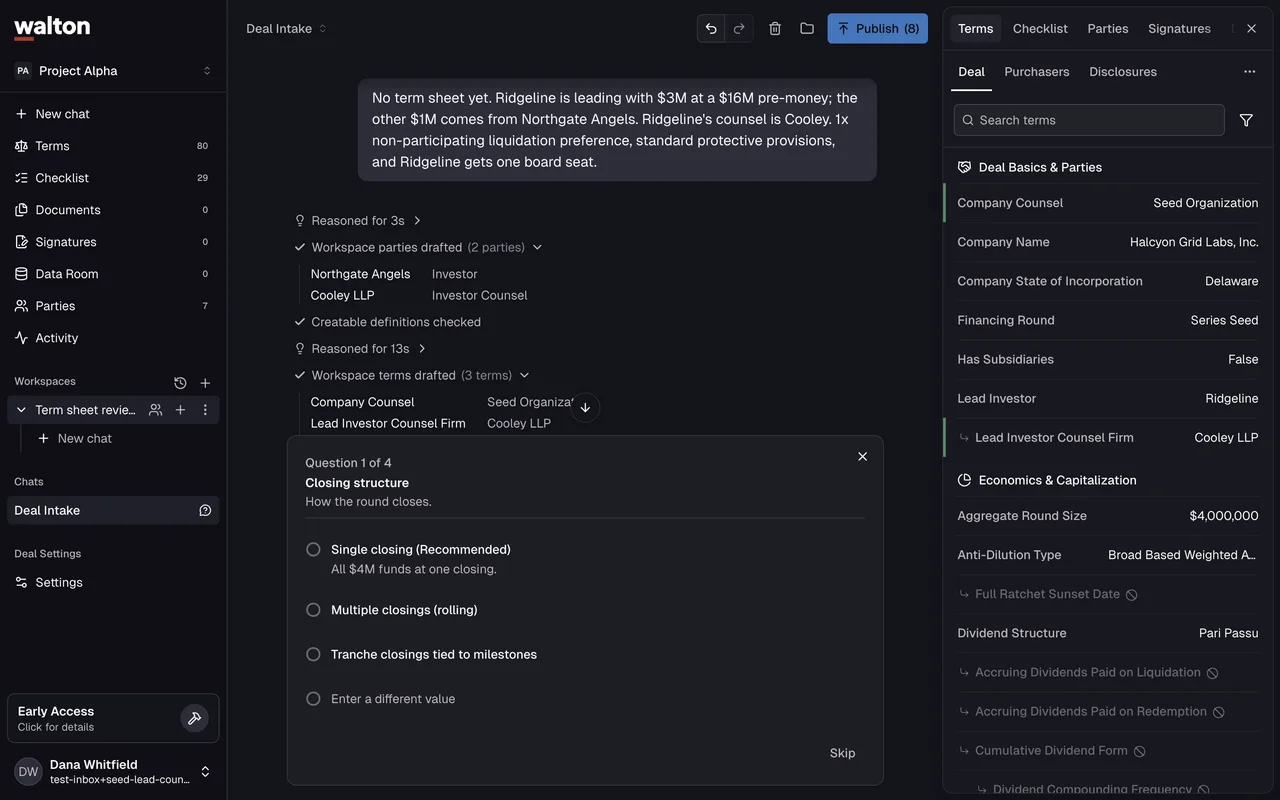Screen dimensions: 1280x800
Task: Click the undo arrow icon
Action: click(x=711, y=28)
